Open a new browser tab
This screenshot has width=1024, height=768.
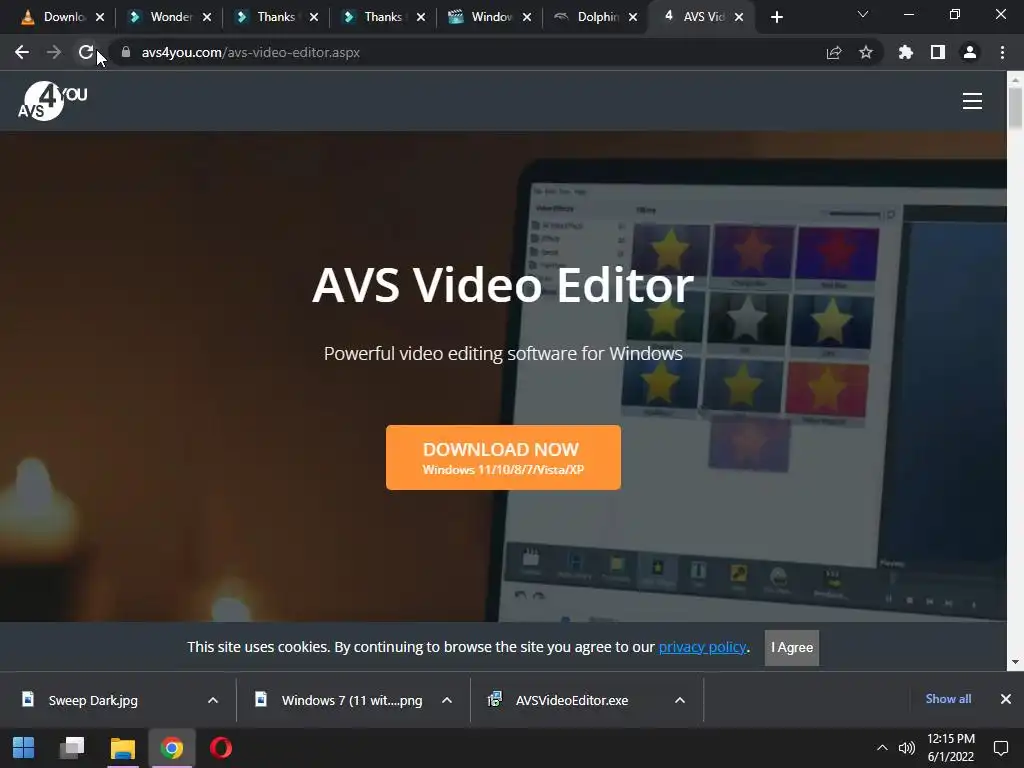[x=776, y=17]
